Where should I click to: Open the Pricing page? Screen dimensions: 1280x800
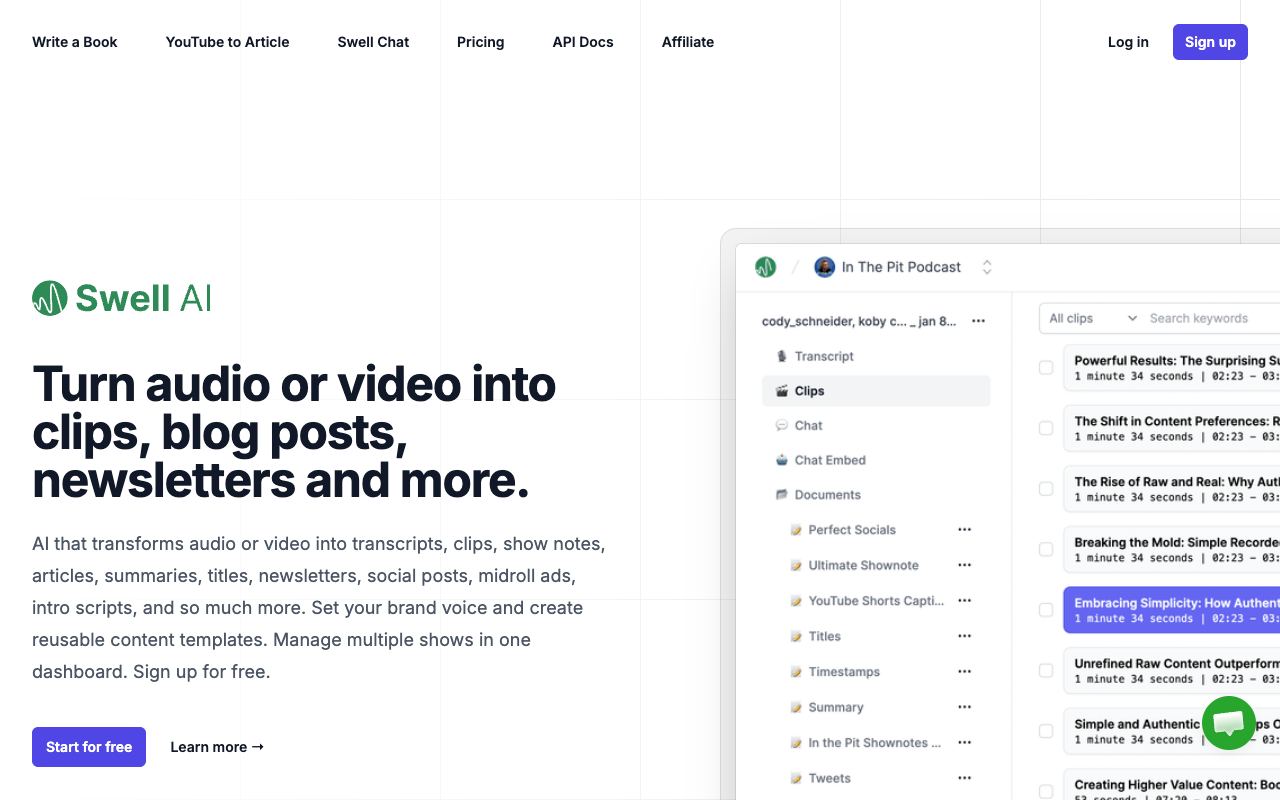click(x=481, y=42)
